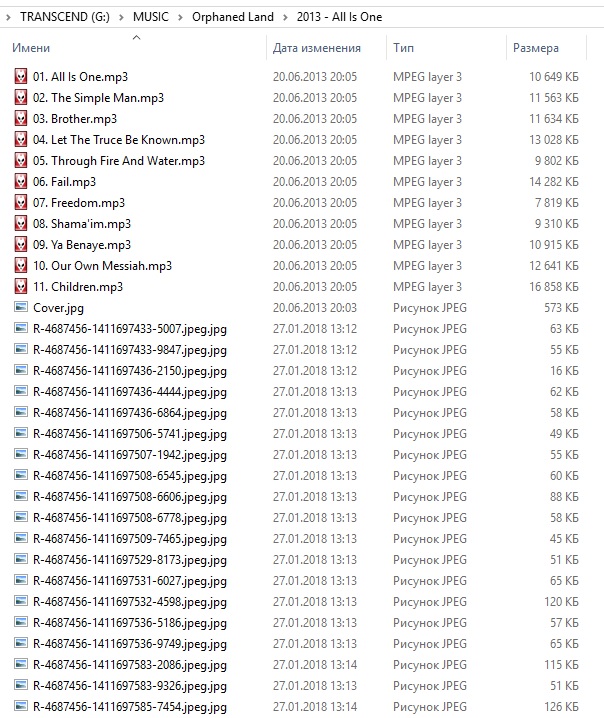Select the Cover.jpg image file icon
604x718 pixels.
21,308
